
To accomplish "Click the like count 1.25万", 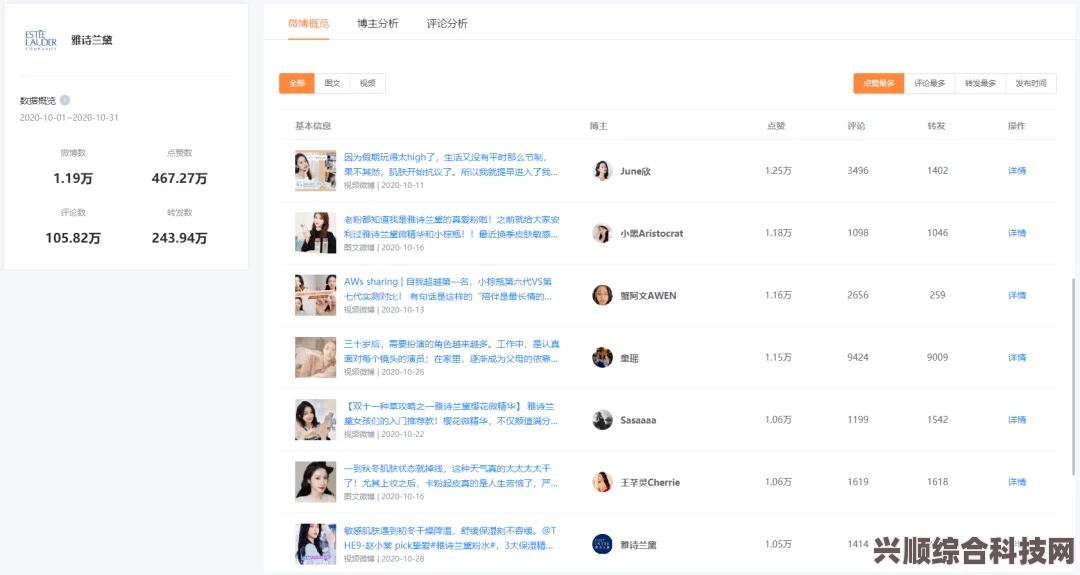I will (778, 171).
